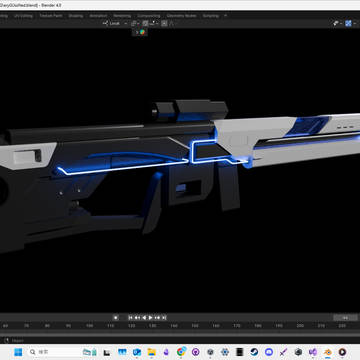The height and width of the screenshot is (360, 360).
Task: Switch to the Texture Paint workspace tab
Action: click(x=51, y=16)
